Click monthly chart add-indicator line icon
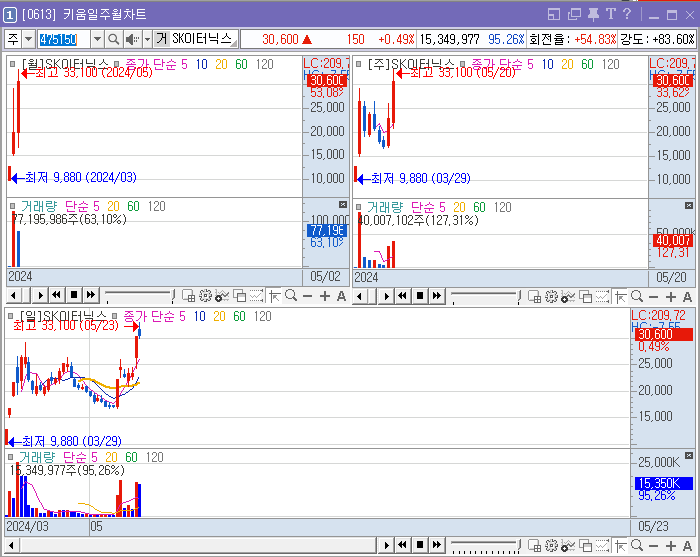Screen dimensions: 700x557 pos(222,296)
